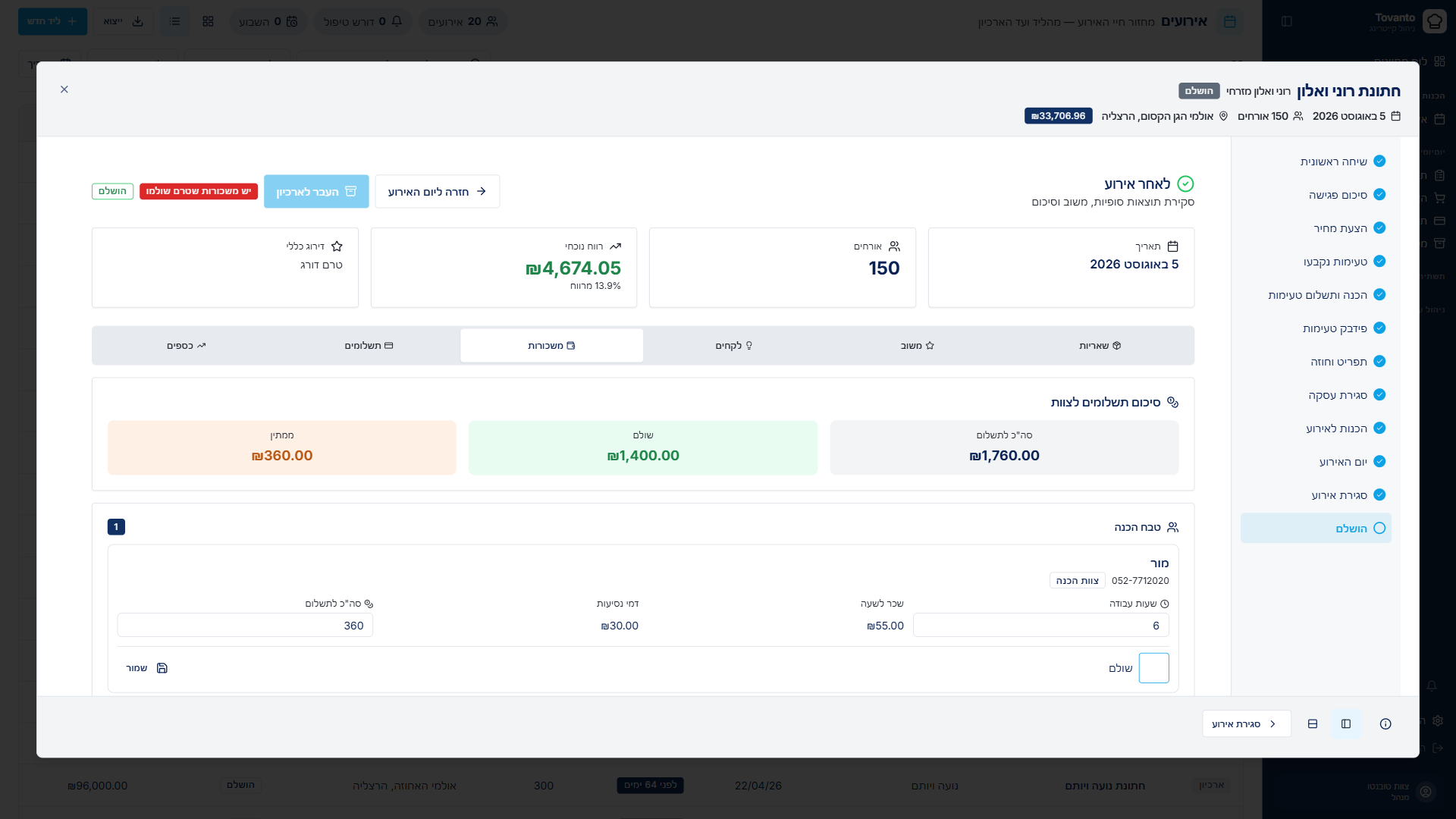This screenshot has height=819, width=1456.
Task: Click the clock icon beside שעות עבודה
Action: (1165, 604)
